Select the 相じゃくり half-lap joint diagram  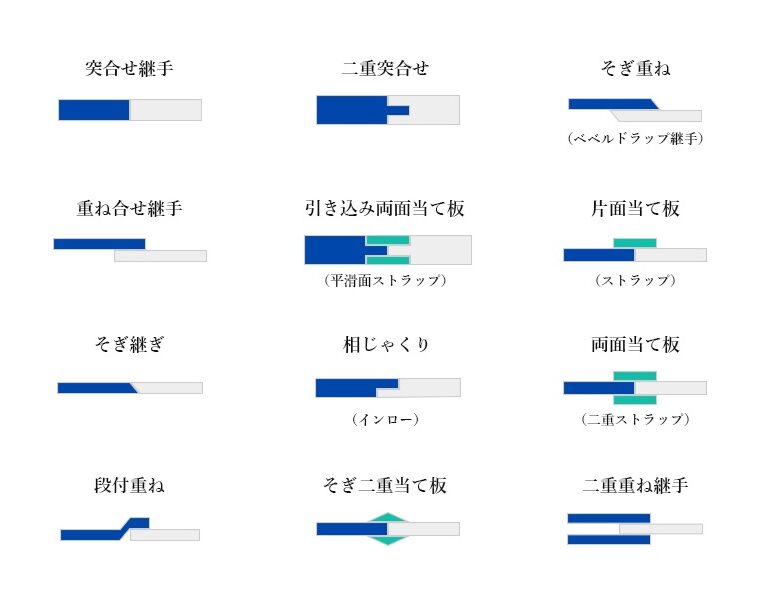click(388, 387)
